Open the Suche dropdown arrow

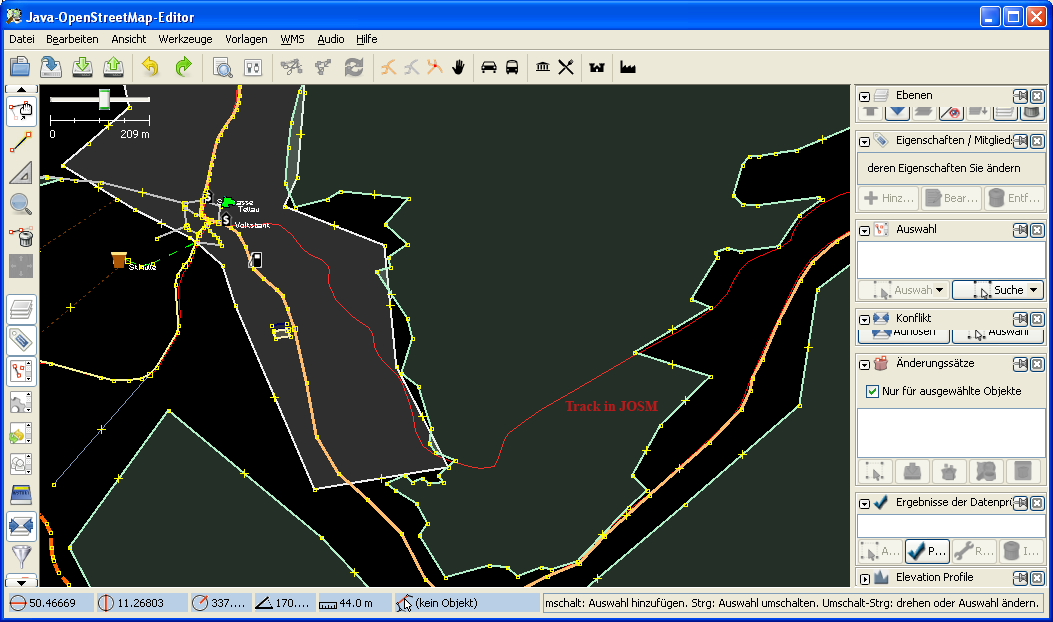point(1033,290)
